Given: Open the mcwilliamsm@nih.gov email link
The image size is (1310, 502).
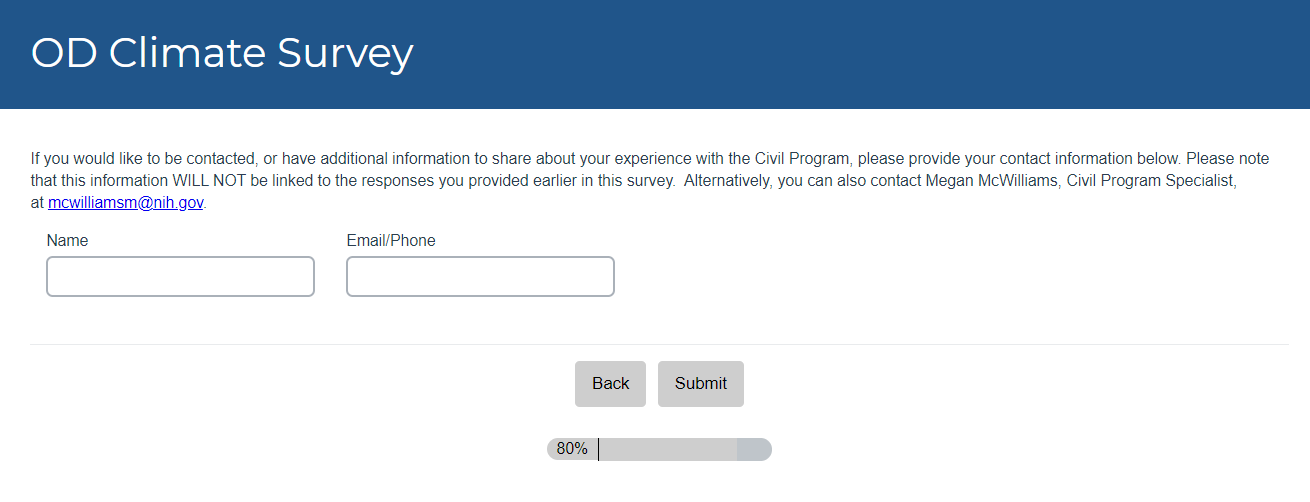Looking at the screenshot, I should (125, 202).
